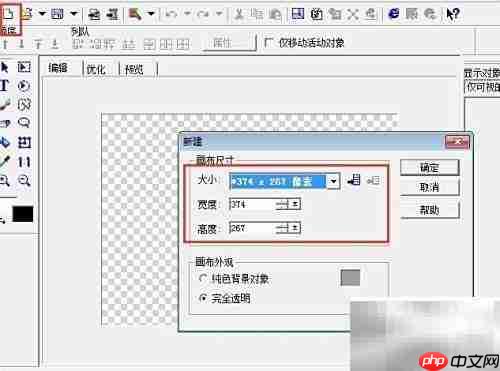The image size is (500, 371).
Task: Expand the Redo history arrow
Action: pyautogui.click(x=219, y=14)
